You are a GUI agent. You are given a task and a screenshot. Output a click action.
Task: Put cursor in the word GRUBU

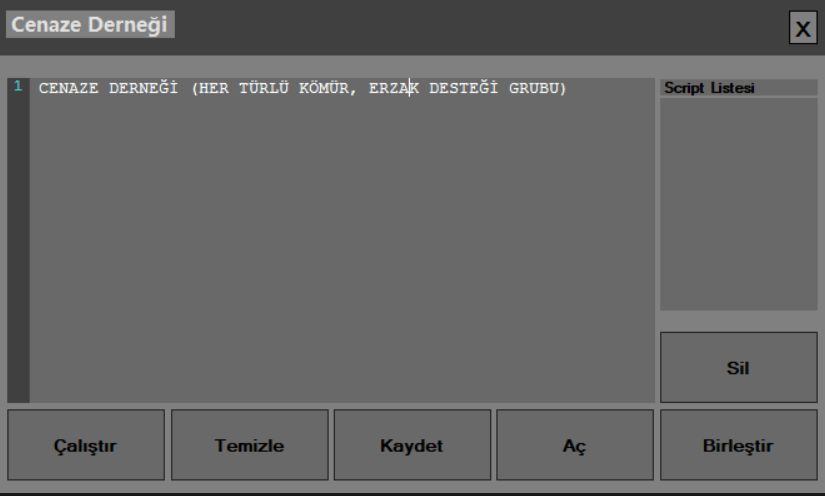coord(534,88)
